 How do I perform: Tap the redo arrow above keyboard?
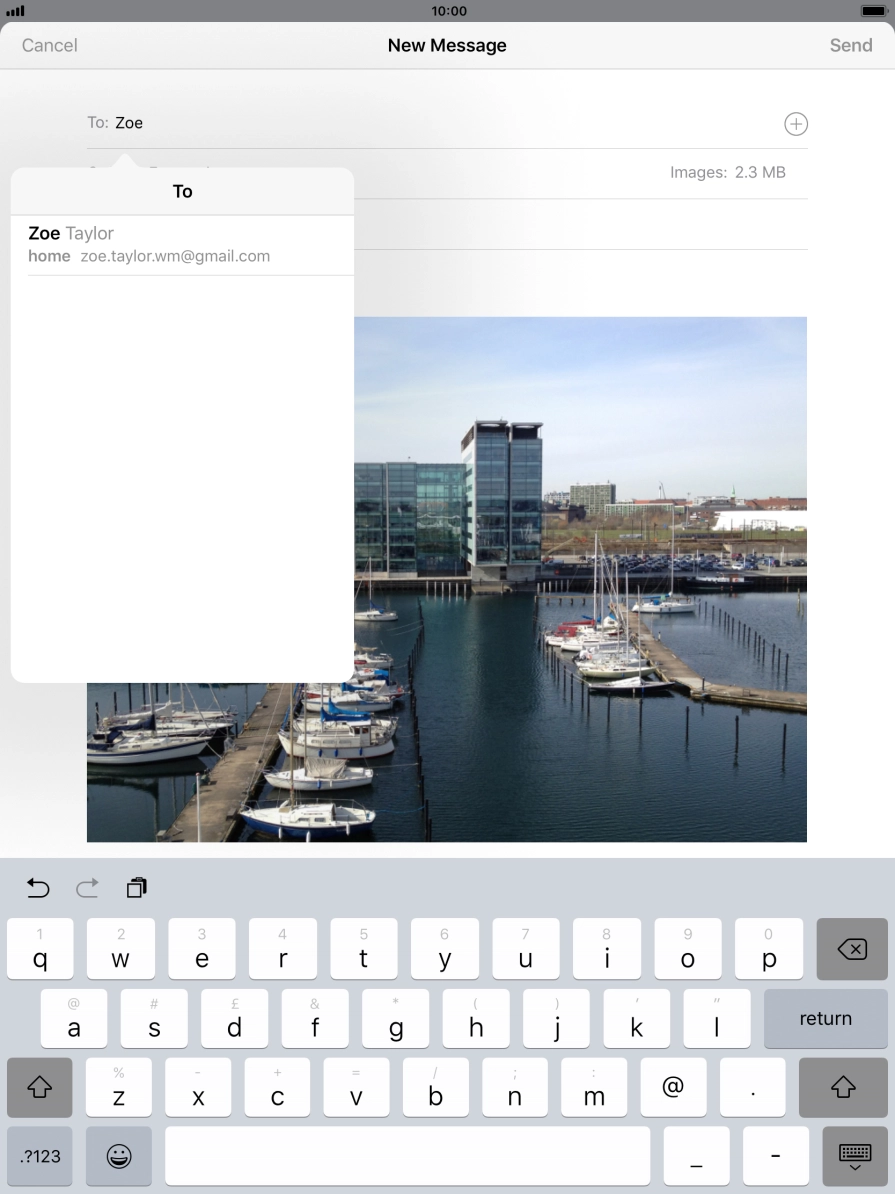click(x=88, y=887)
